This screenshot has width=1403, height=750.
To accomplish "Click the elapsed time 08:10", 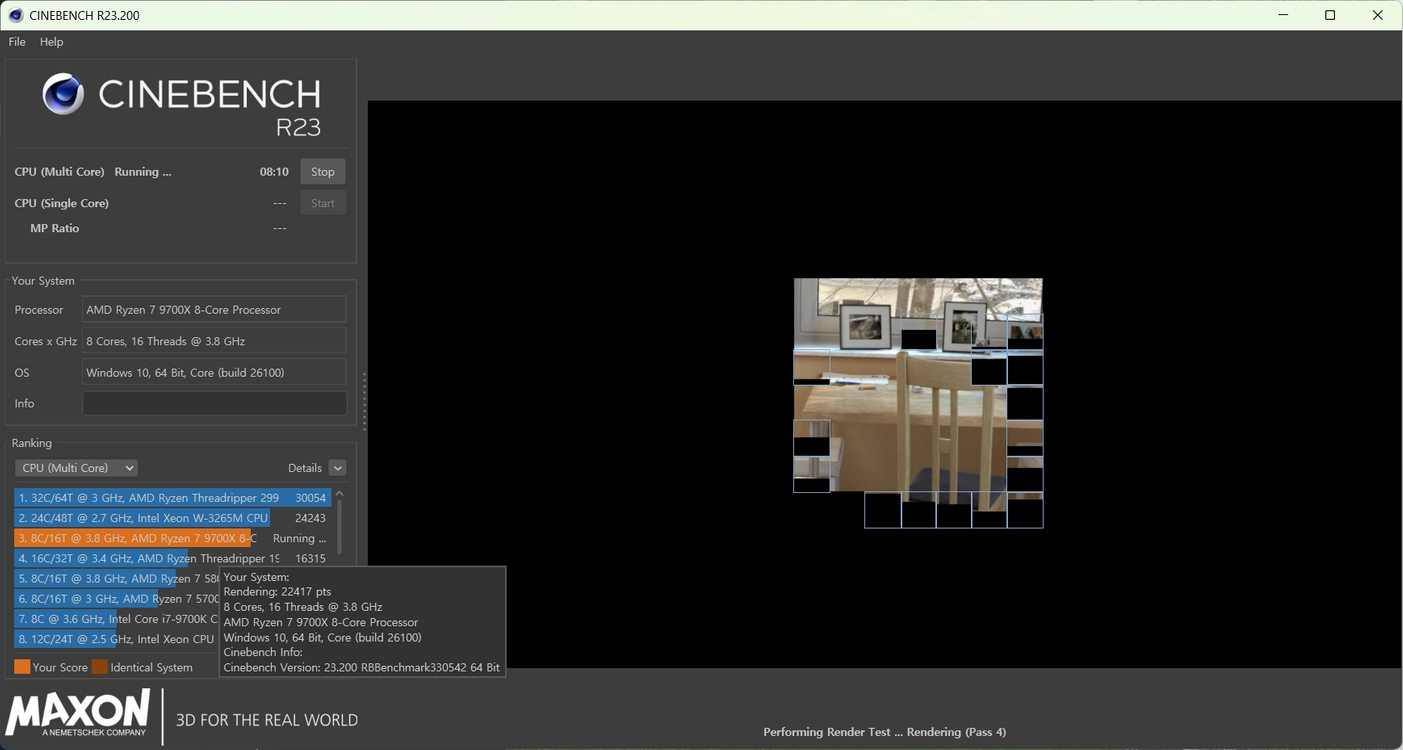I will (x=274, y=172).
